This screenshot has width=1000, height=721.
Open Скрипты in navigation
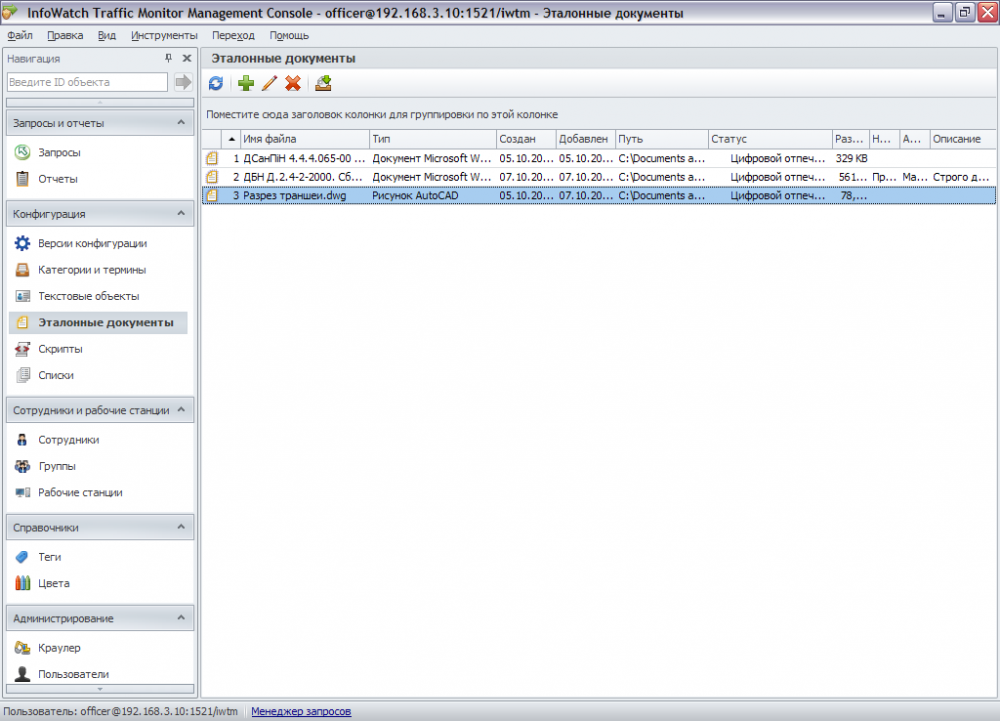tap(60, 349)
